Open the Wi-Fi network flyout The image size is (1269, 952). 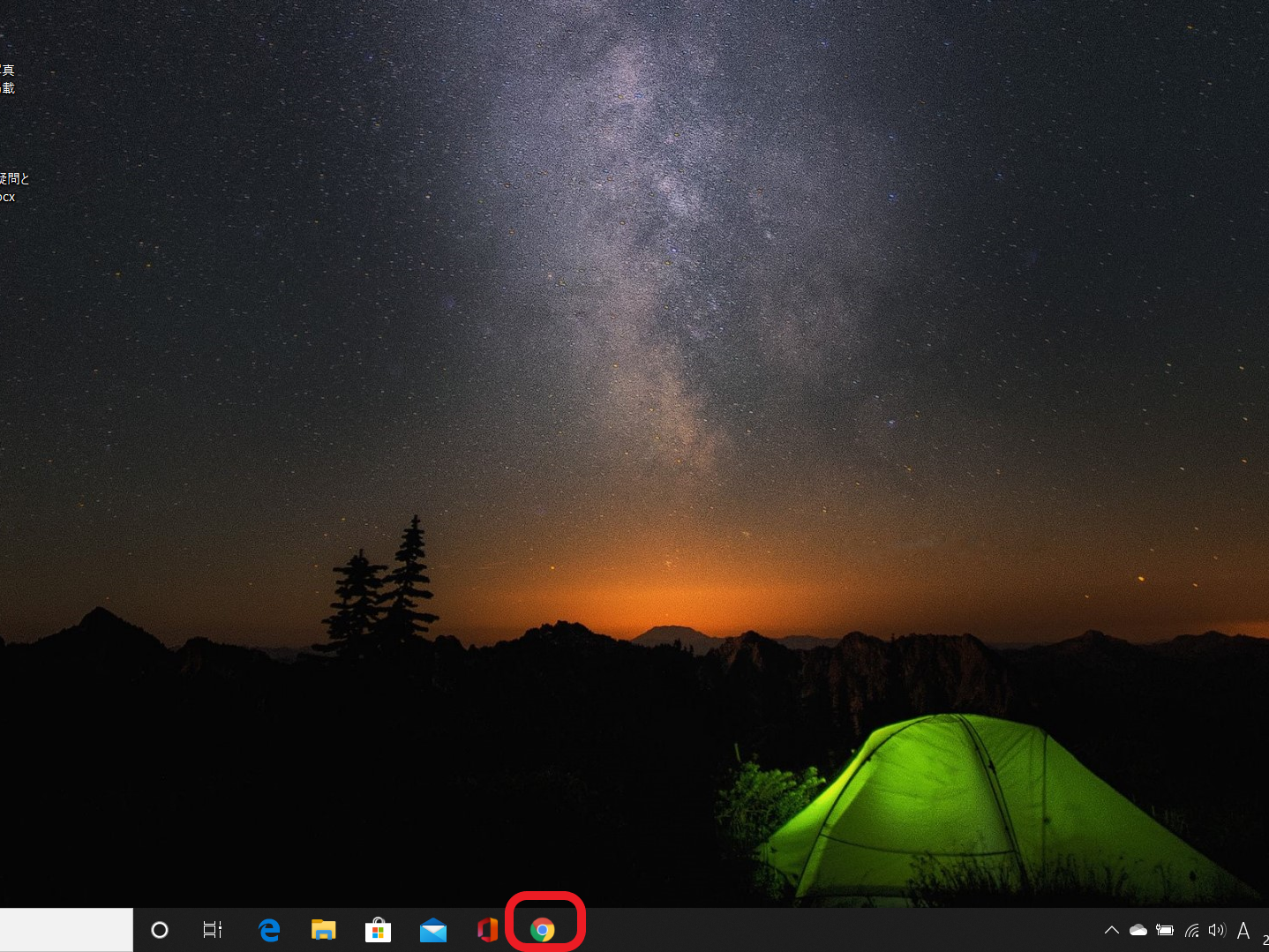pyautogui.click(x=1191, y=930)
